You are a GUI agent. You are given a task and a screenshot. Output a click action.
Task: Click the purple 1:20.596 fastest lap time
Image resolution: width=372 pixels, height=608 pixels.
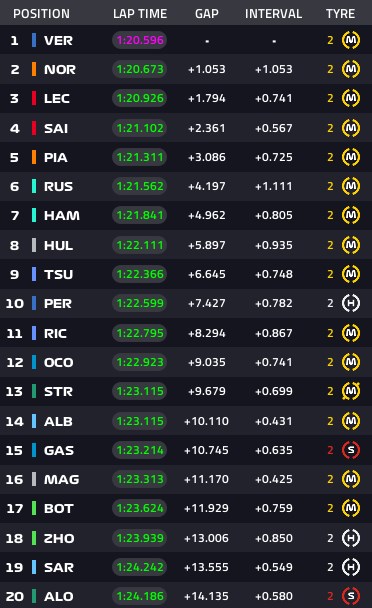(140, 40)
